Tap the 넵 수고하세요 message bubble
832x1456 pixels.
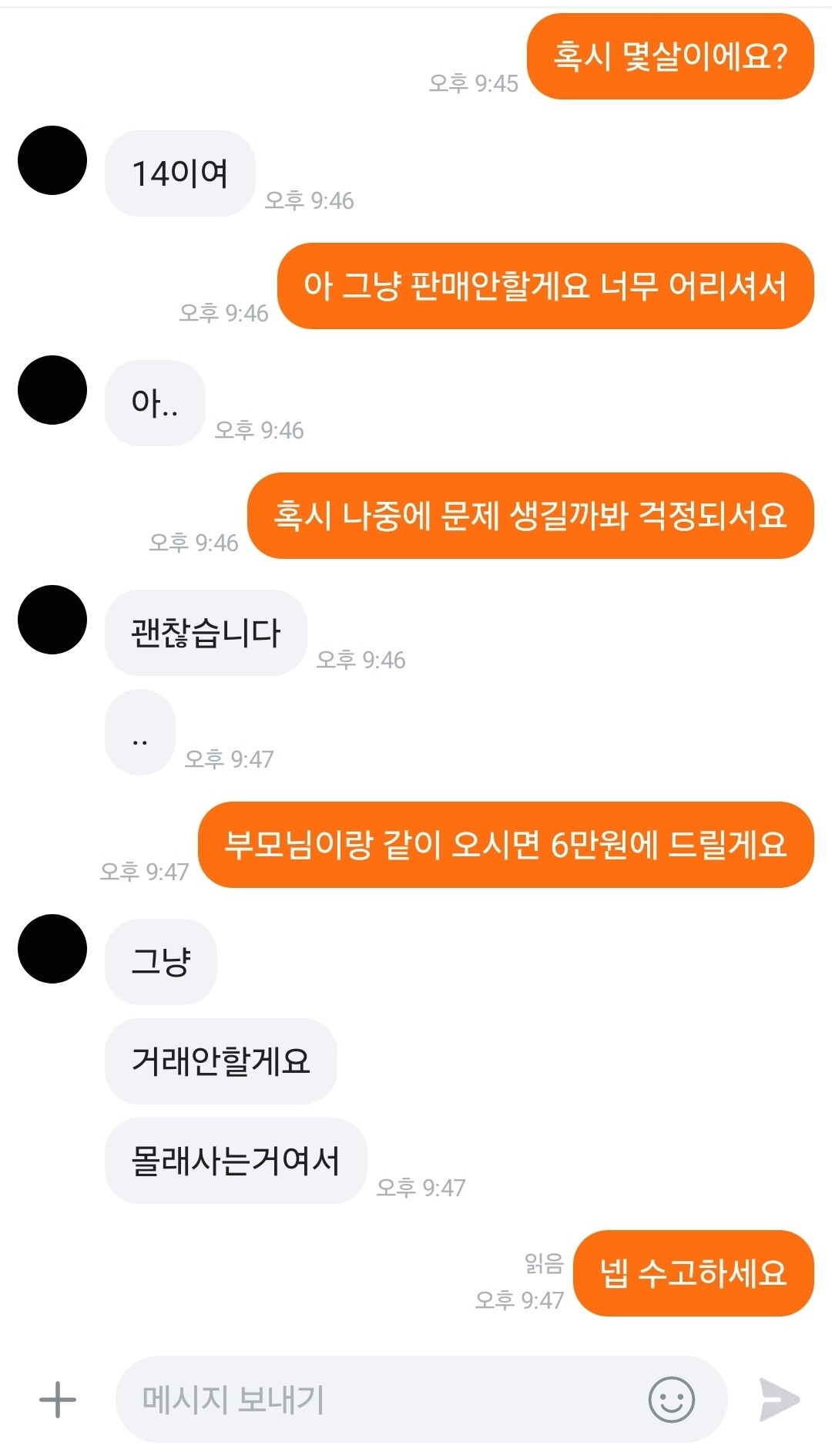pyautogui.click(x=694, y=1273)
